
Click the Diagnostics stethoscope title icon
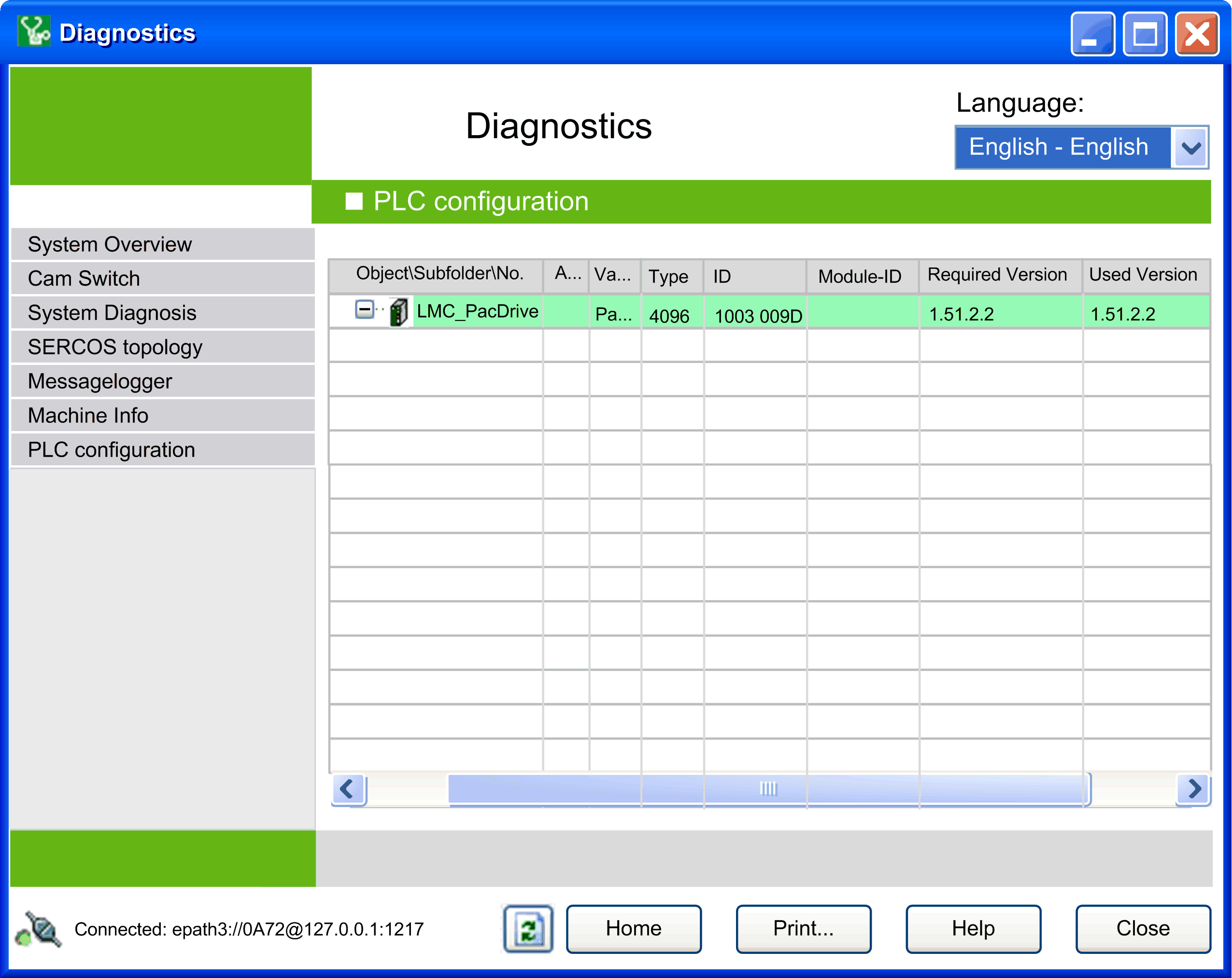33,32
